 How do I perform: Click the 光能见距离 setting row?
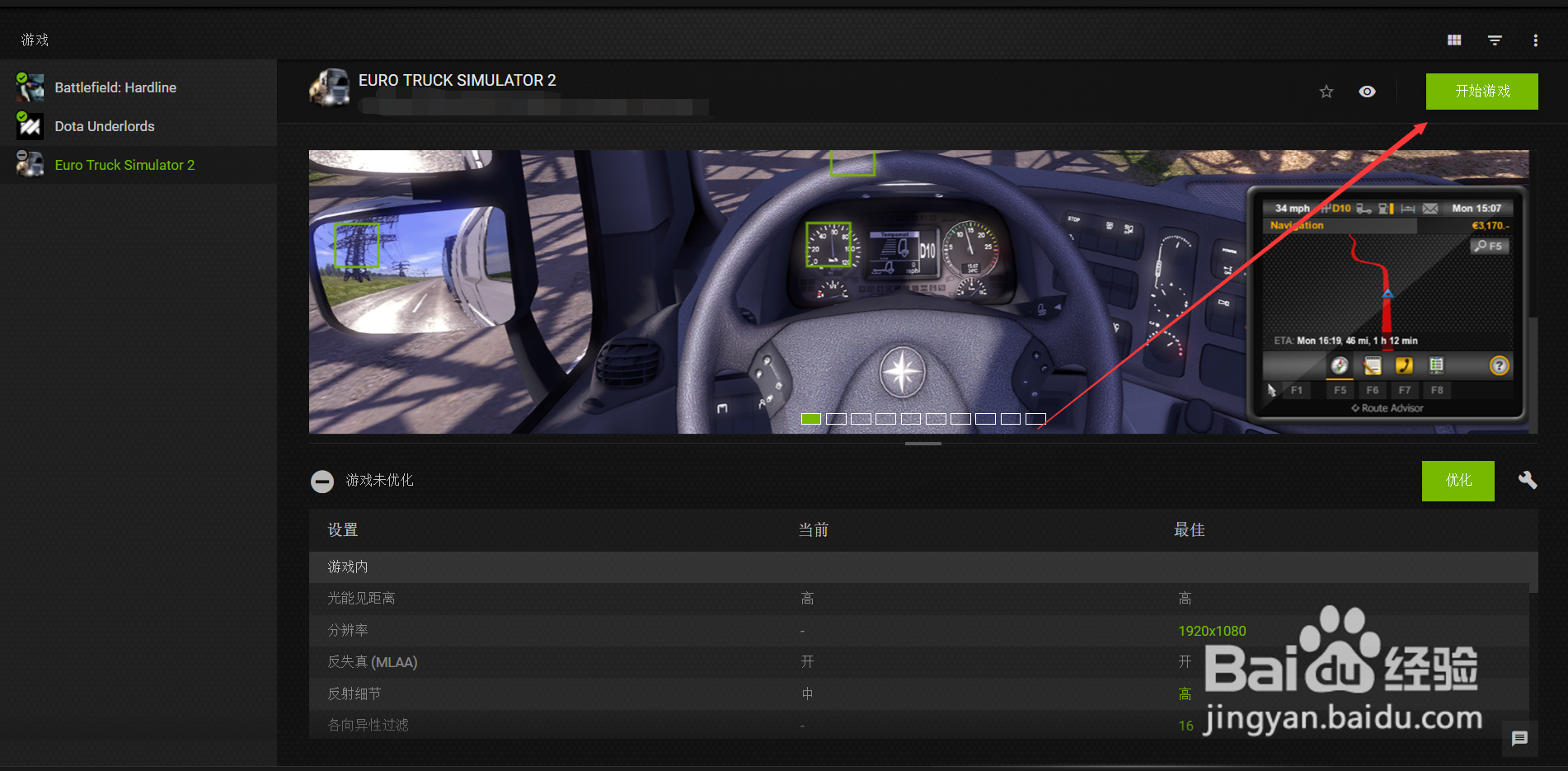click(918, 599)
